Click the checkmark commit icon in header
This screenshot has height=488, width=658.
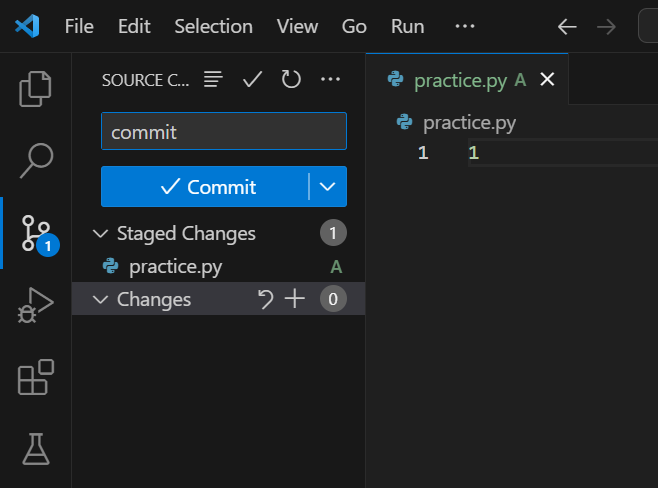click(252, 79)
